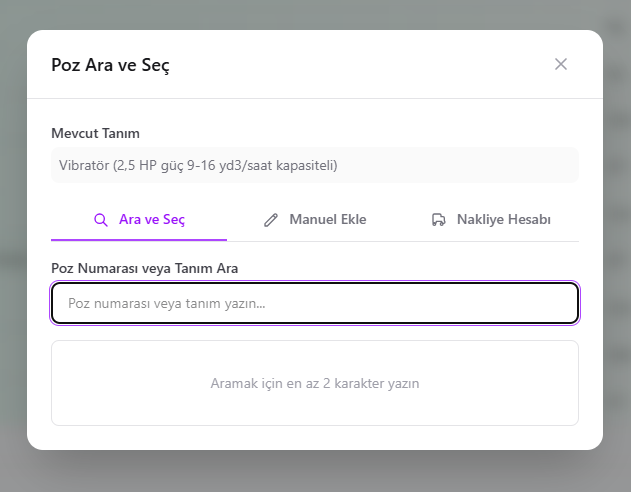Image resolution: width=631 pixels, height=492 pixels.
Task: Focus the Poz numarası search input
Action: click(x=315, y=303)
